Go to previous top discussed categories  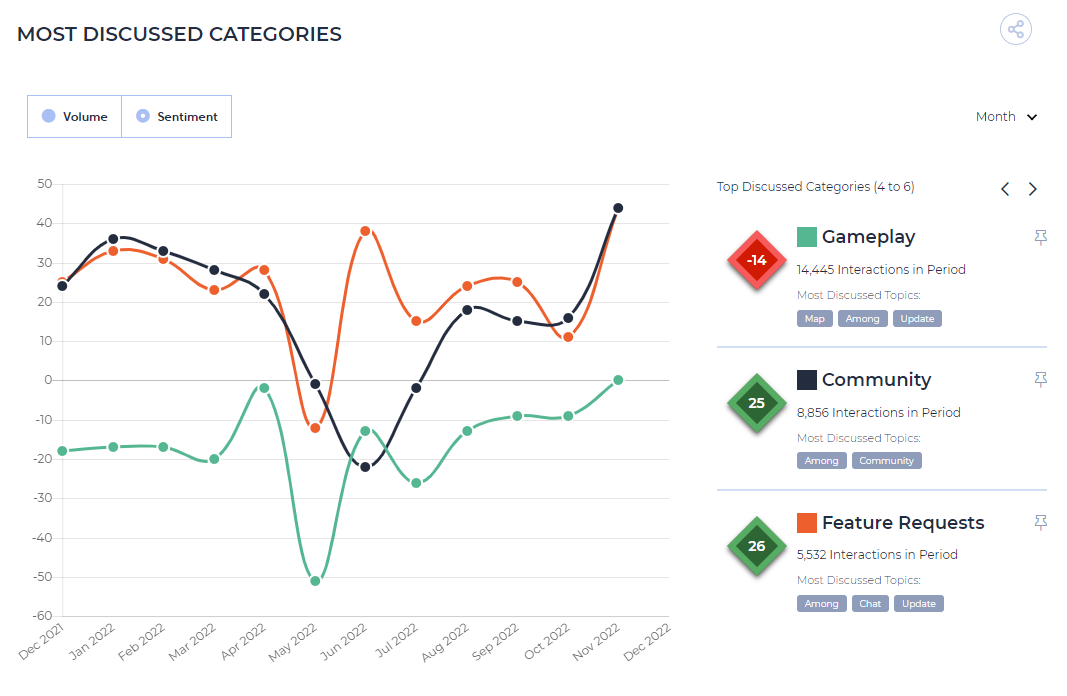point(1005,189)
